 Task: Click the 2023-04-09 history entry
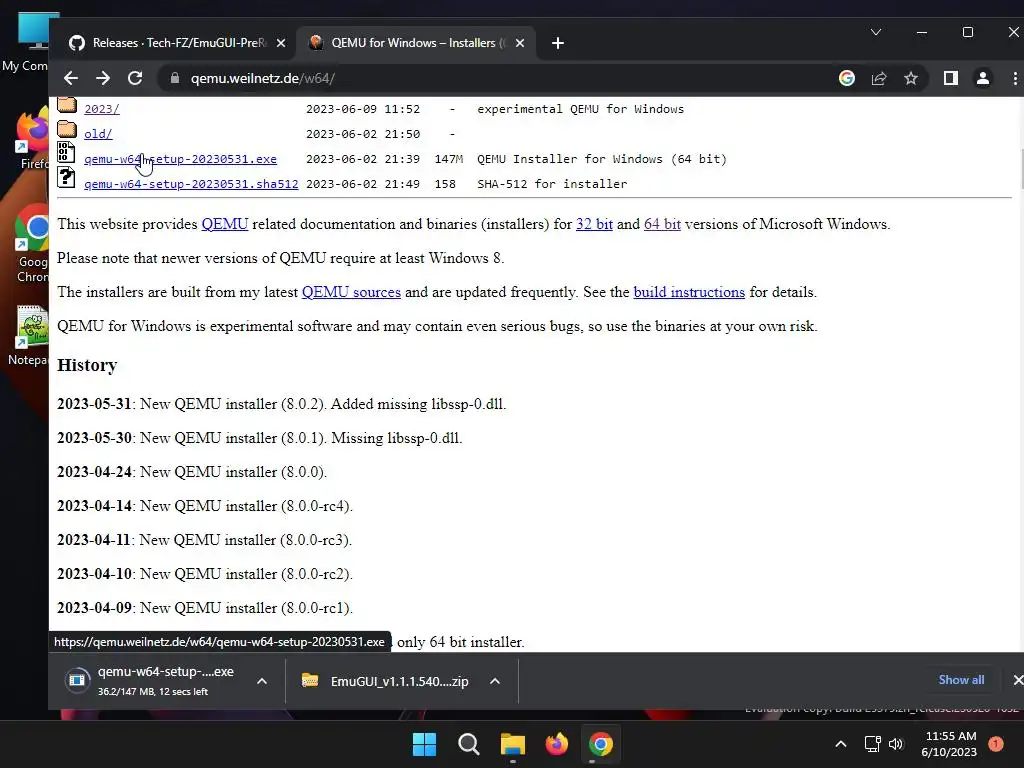point(205,608)
